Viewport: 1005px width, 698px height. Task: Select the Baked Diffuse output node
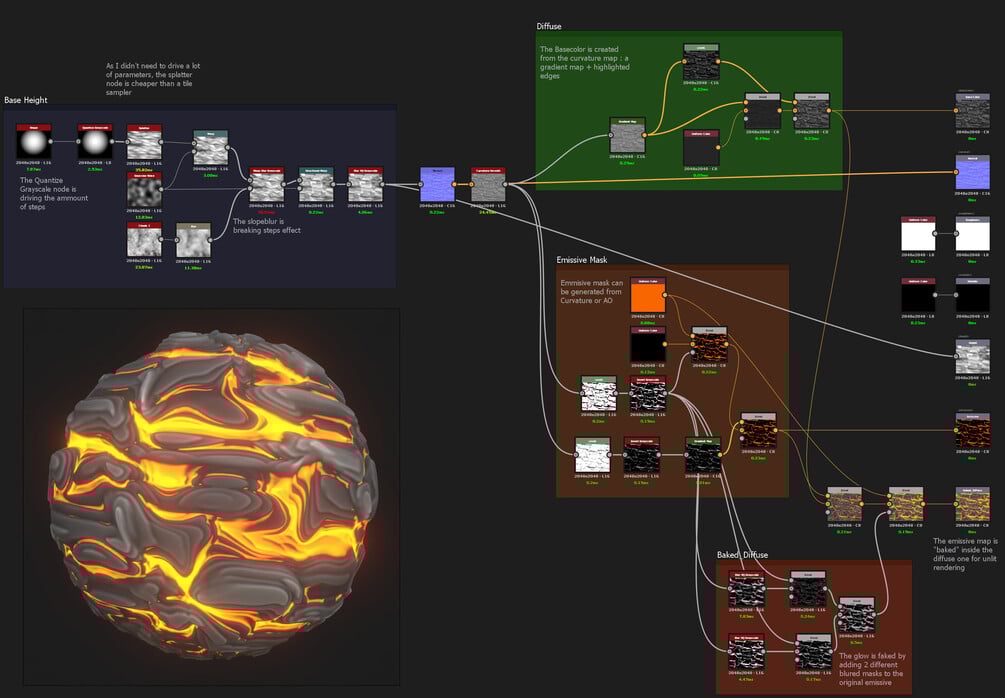pyautogui.click(x=972, y=504)
